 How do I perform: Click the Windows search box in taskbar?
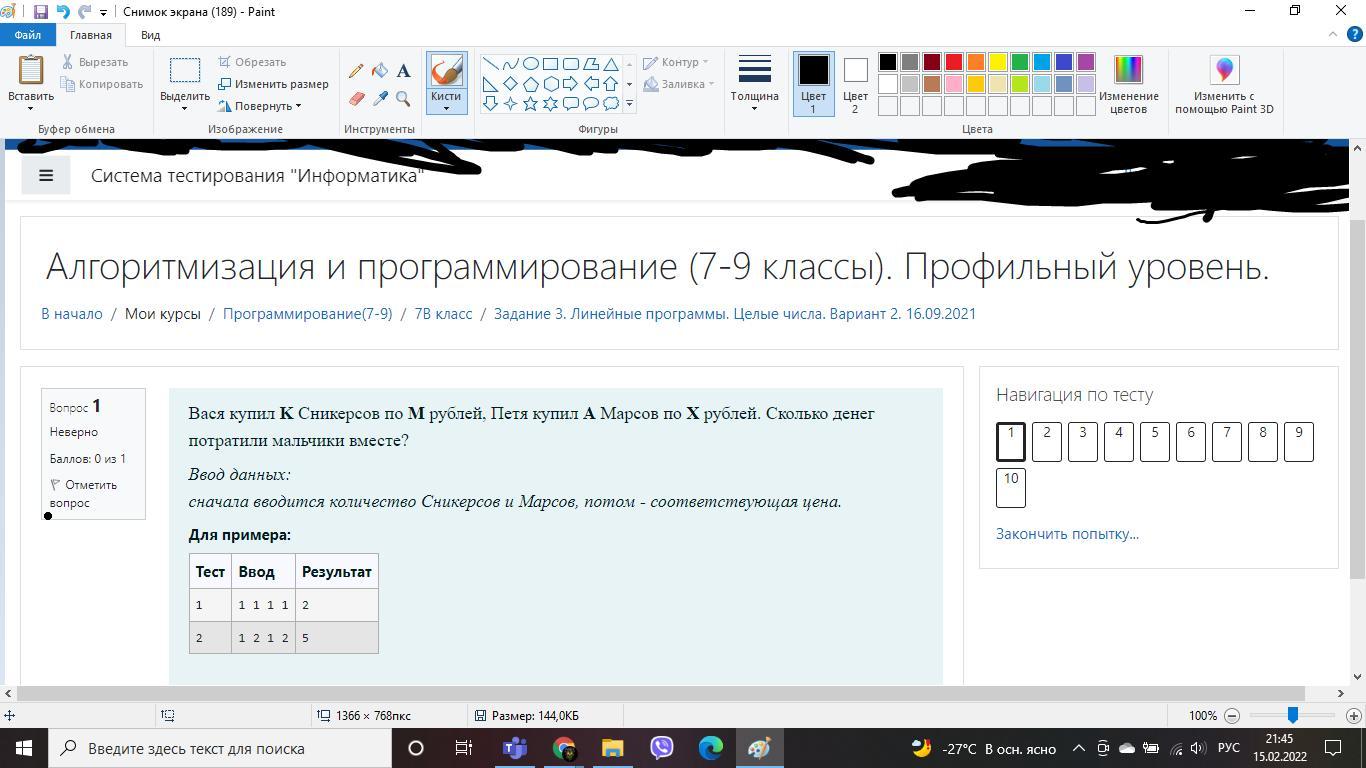click(221, 748)
